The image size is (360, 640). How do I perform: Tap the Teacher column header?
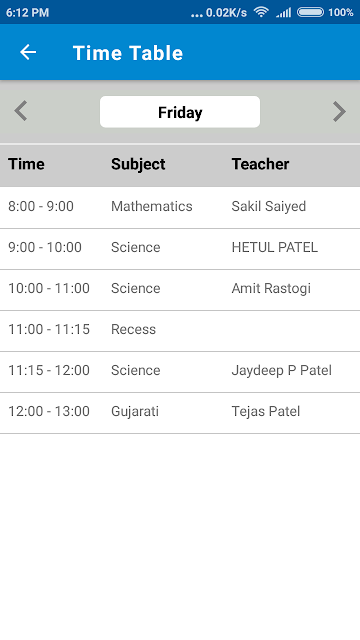click(260, 164)
